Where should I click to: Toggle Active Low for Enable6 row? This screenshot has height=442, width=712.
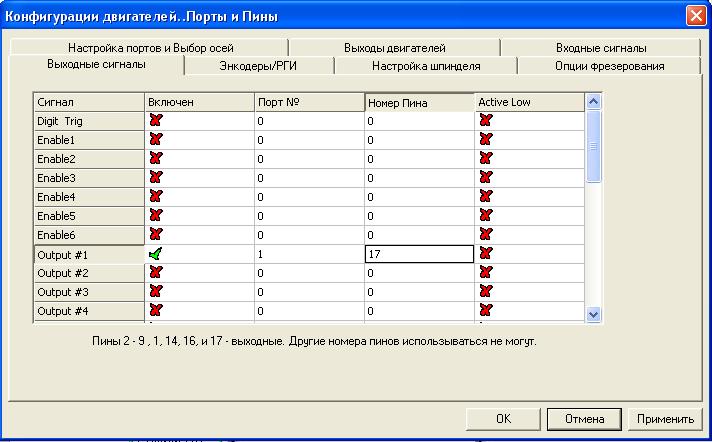coord(486,234)
